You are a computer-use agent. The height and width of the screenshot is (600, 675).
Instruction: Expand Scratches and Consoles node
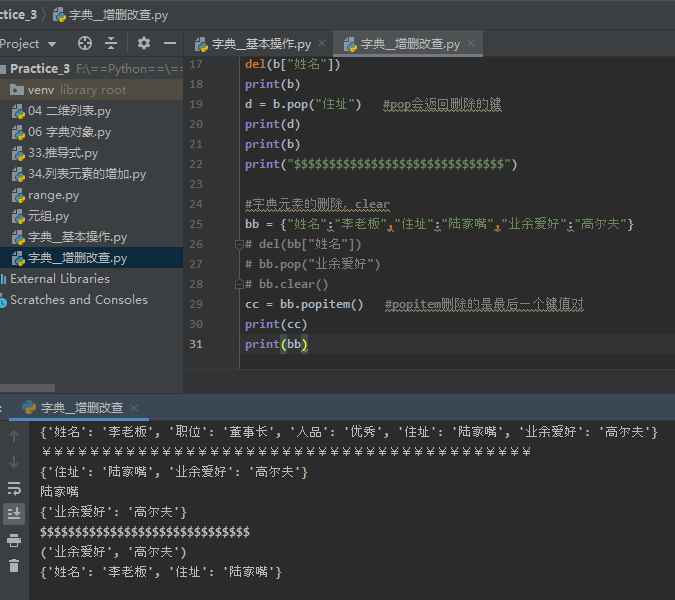79,300
